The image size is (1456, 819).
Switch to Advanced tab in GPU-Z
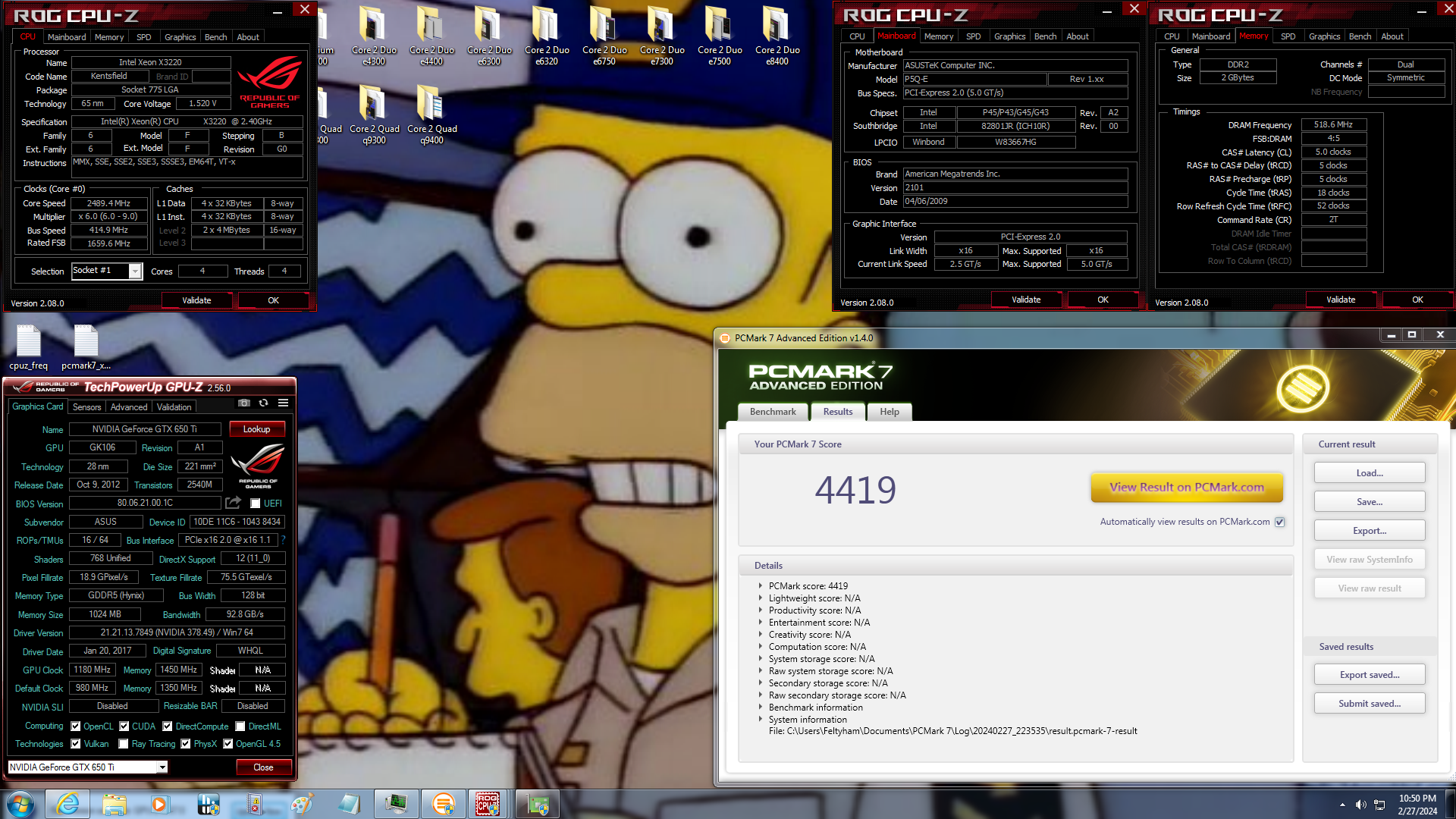pos(129,407)
